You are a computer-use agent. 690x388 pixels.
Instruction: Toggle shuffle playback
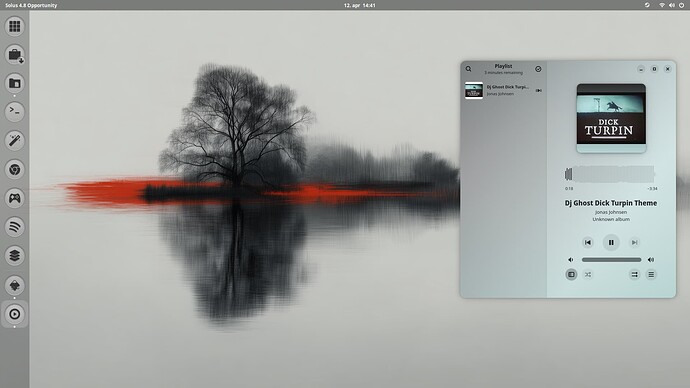[588, 275]
